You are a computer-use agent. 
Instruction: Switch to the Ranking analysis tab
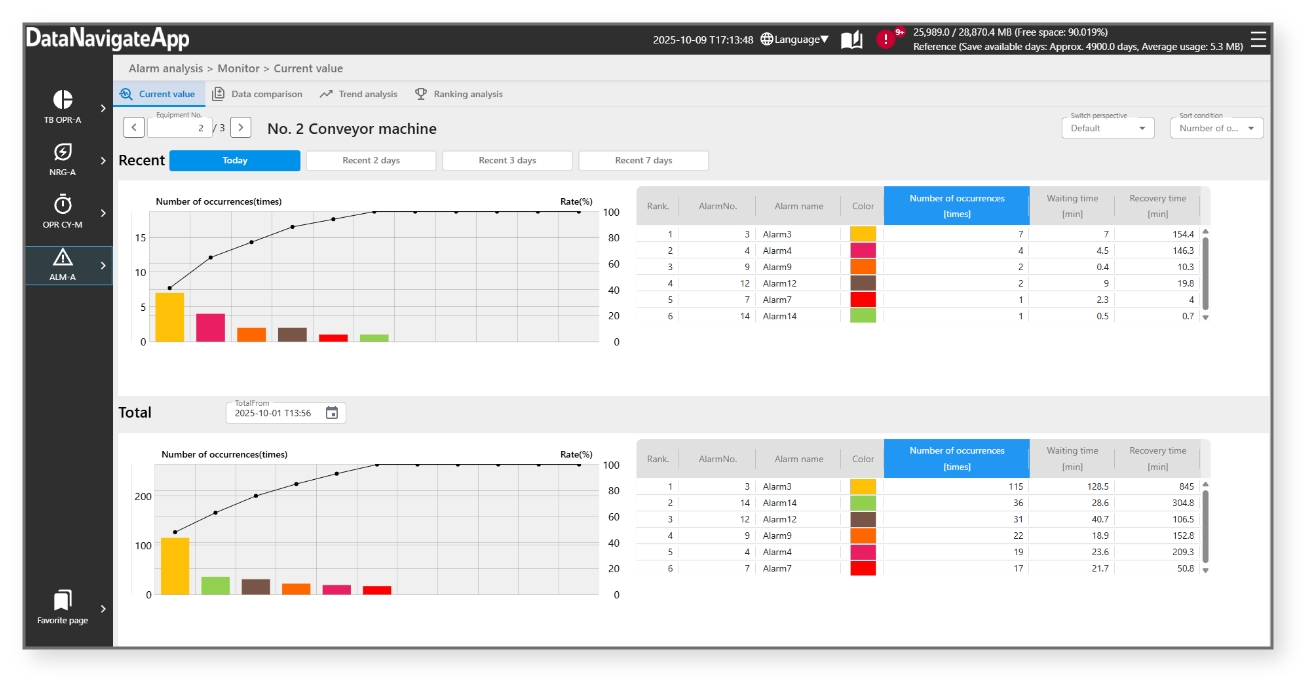(458, 94)
